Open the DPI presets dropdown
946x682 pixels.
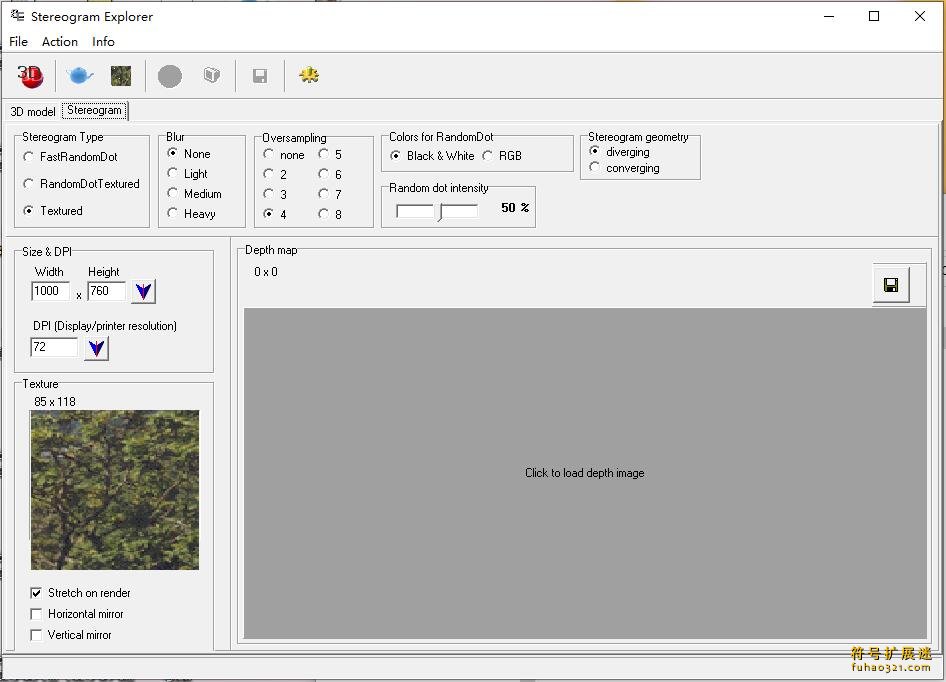click(96, 348)
